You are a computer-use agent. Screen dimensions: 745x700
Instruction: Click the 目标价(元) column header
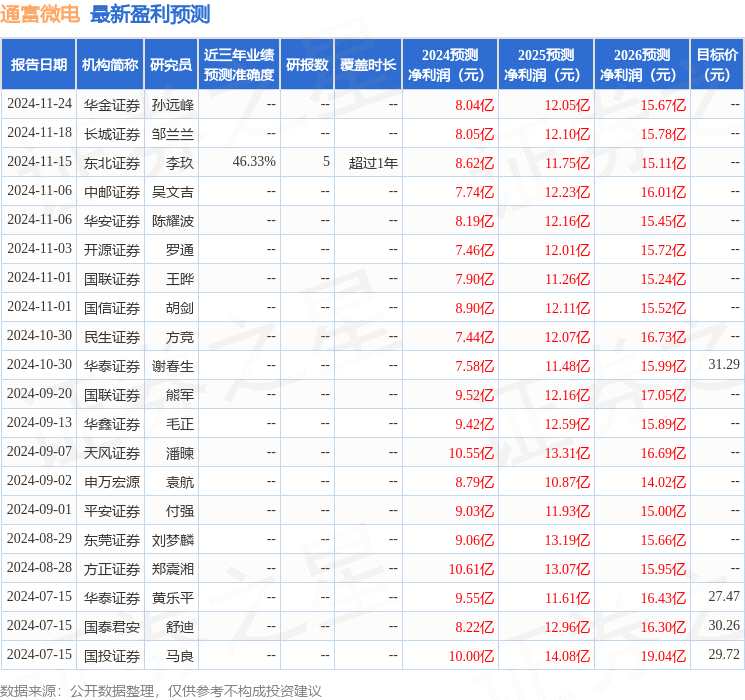click(x=716, y=65)
